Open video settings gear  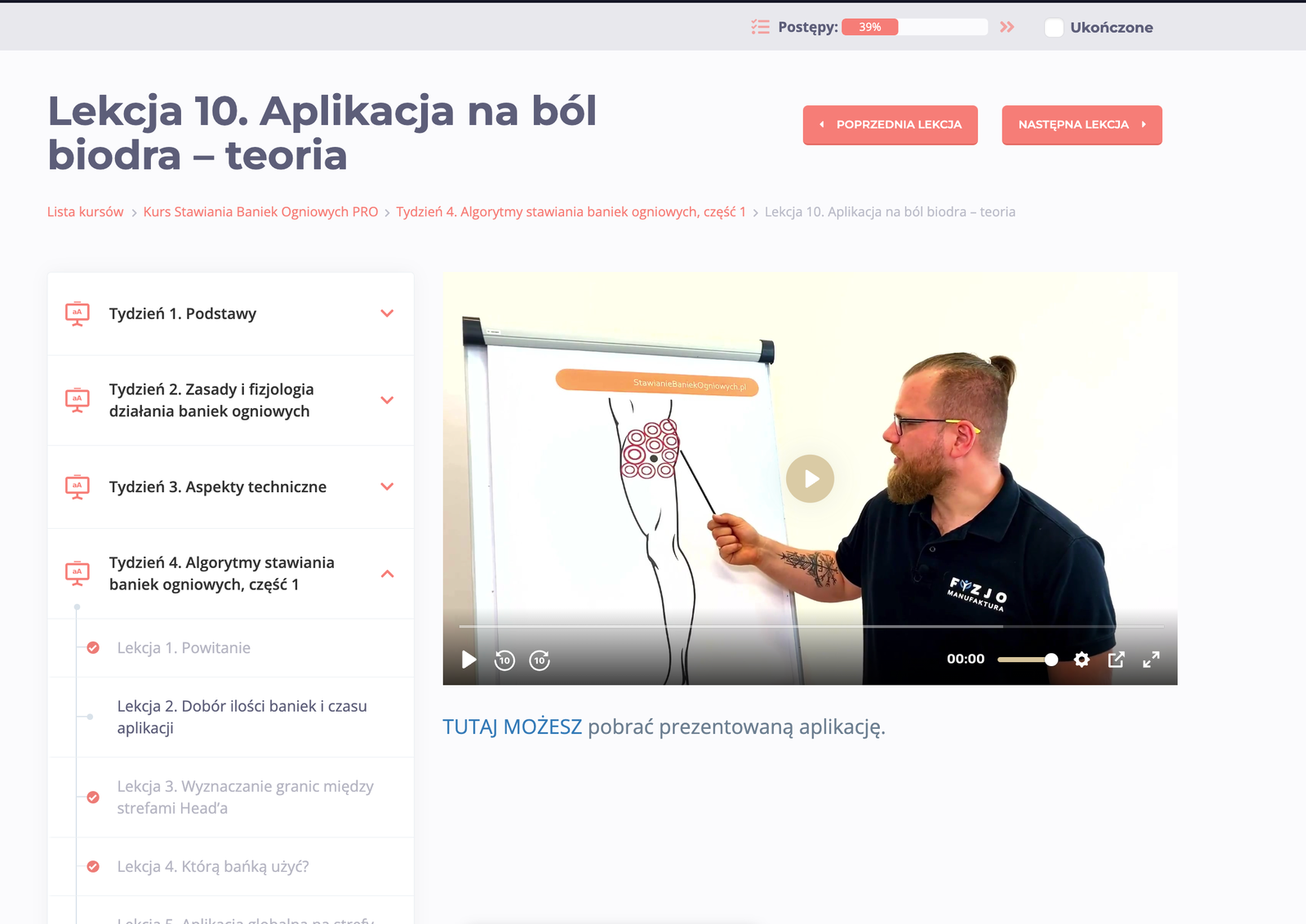tap(1082, 660)
